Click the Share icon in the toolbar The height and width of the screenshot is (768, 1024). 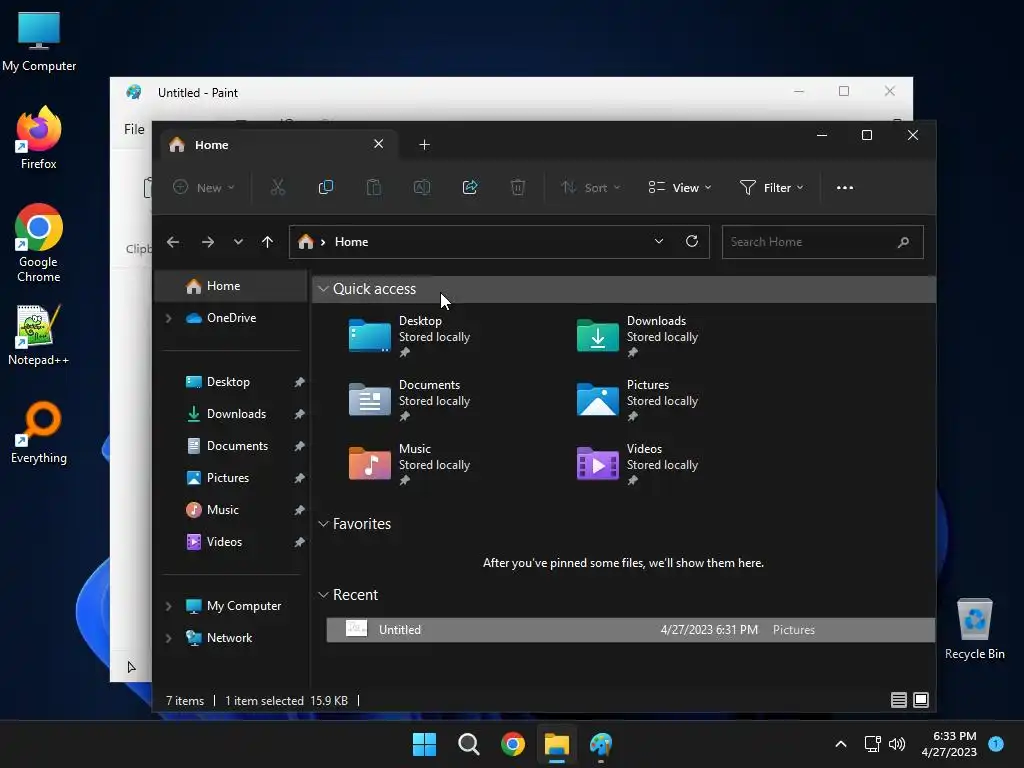(x=470, y=187)
